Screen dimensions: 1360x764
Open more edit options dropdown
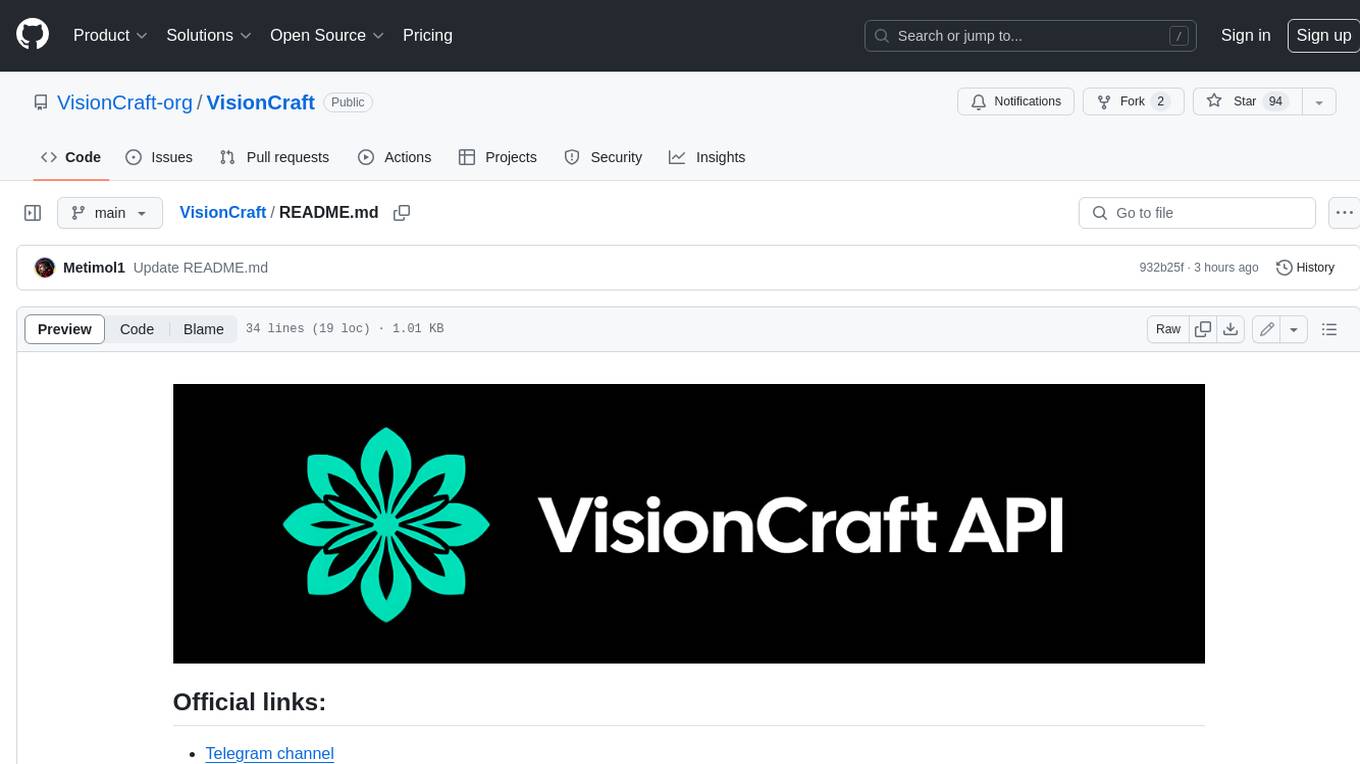click(x=1294, y=329)
